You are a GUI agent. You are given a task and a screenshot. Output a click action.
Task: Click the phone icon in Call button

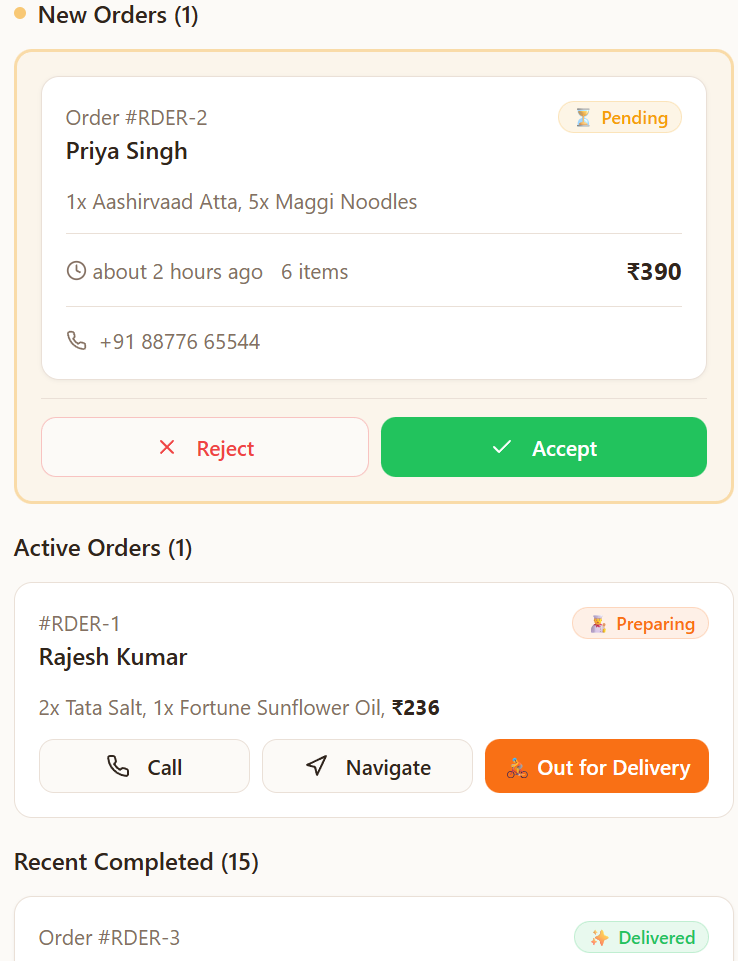click(x=118, y=766)
